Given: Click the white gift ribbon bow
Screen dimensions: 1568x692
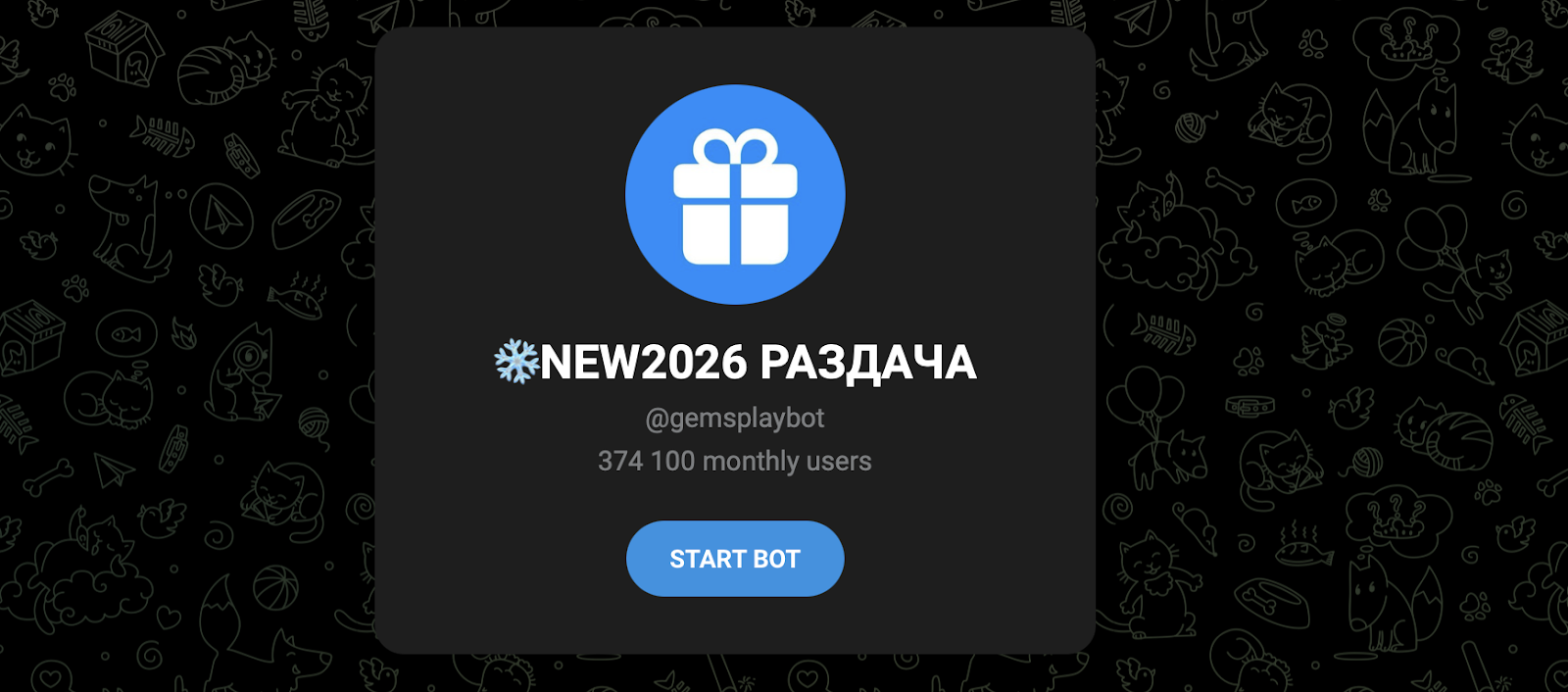Looking at the screenshot, I should point(735,149).
